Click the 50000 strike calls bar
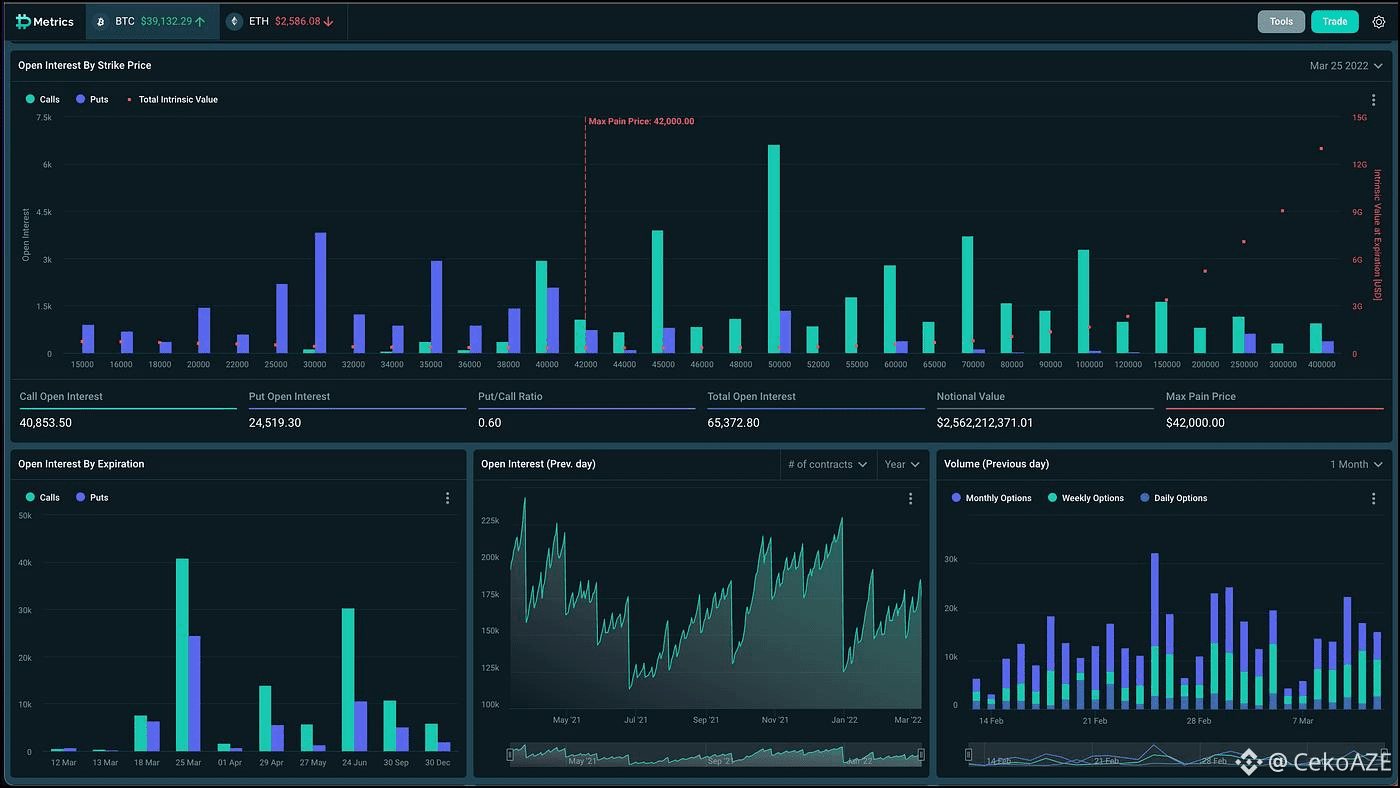This screenshot has height=788, width=1400. (x=774, y=249)
